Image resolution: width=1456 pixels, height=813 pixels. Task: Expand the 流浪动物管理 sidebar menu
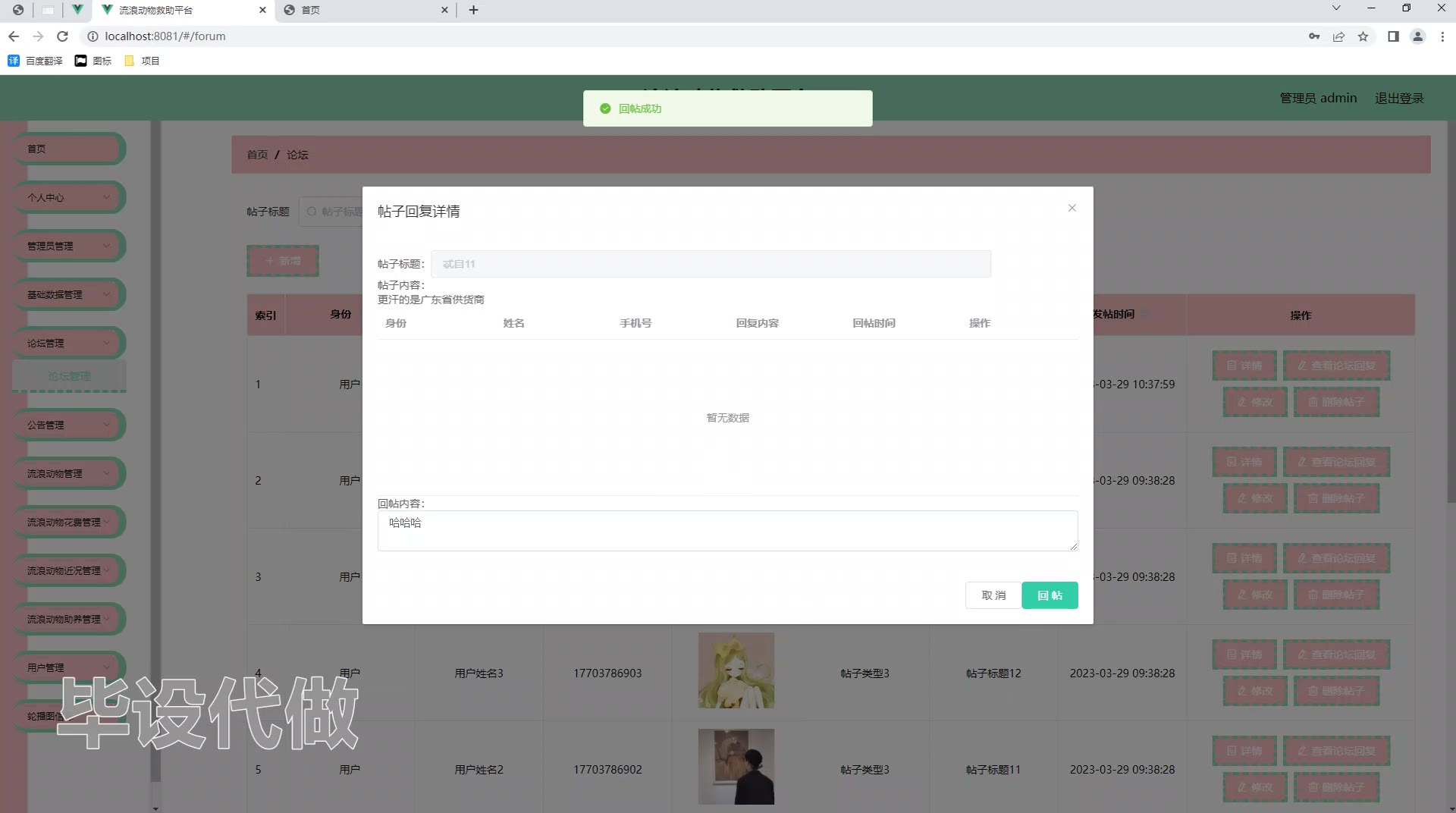click(x=68, y=473)
